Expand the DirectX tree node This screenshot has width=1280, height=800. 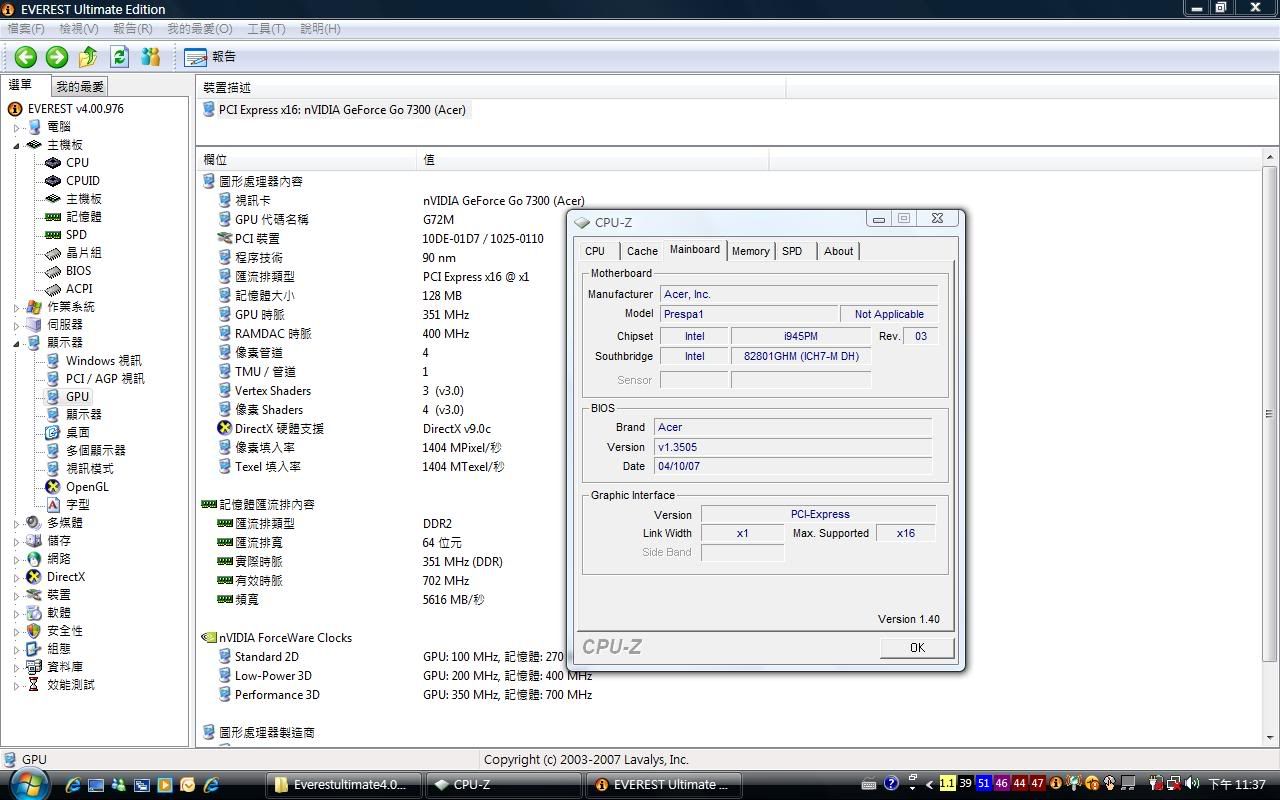pos(17,577)
